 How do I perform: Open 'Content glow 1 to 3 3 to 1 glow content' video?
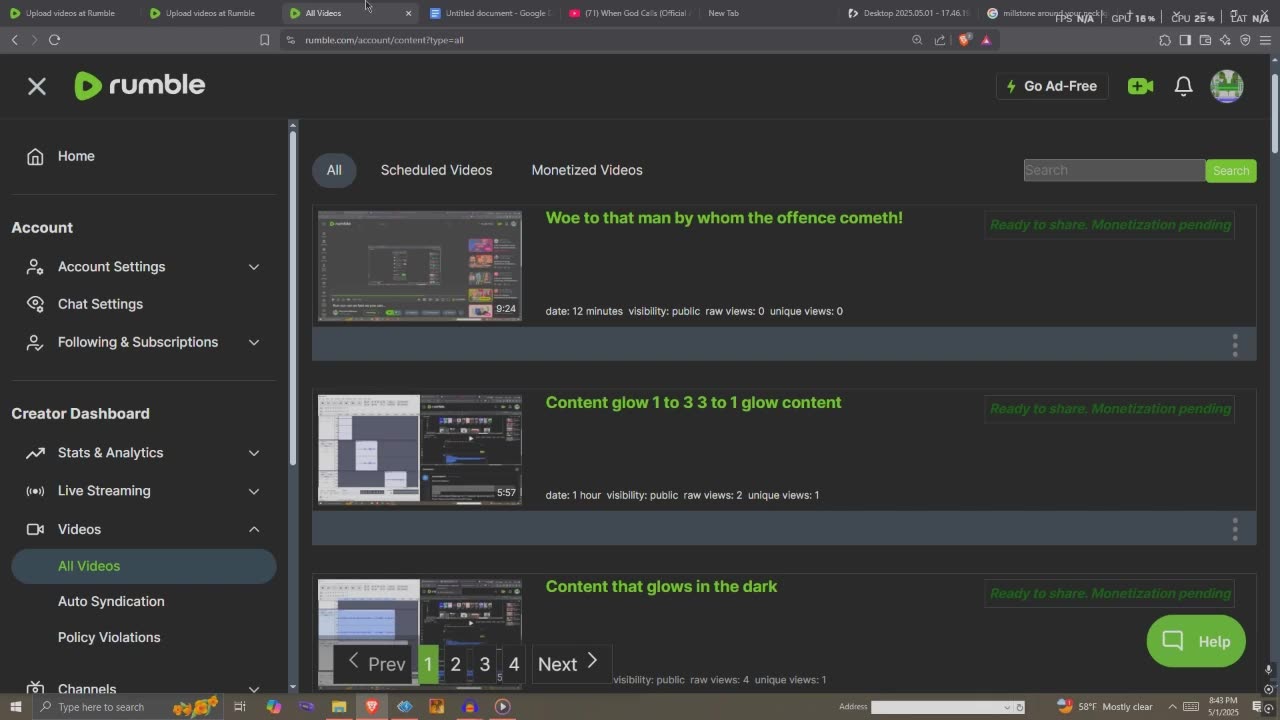(693, 402)
